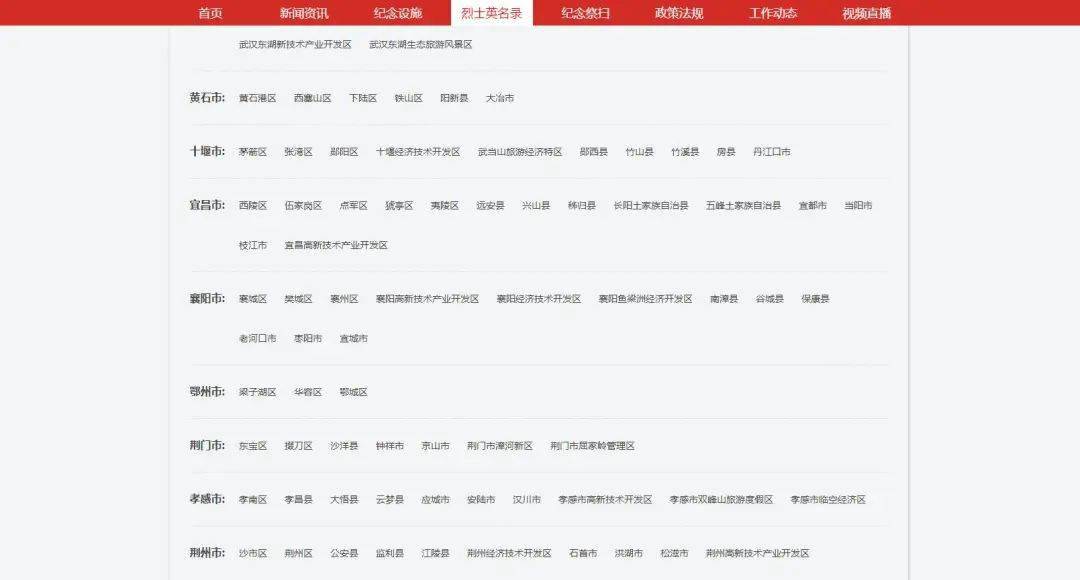Select 武汉东湖生态旅游风景区 link

point(420,45)
